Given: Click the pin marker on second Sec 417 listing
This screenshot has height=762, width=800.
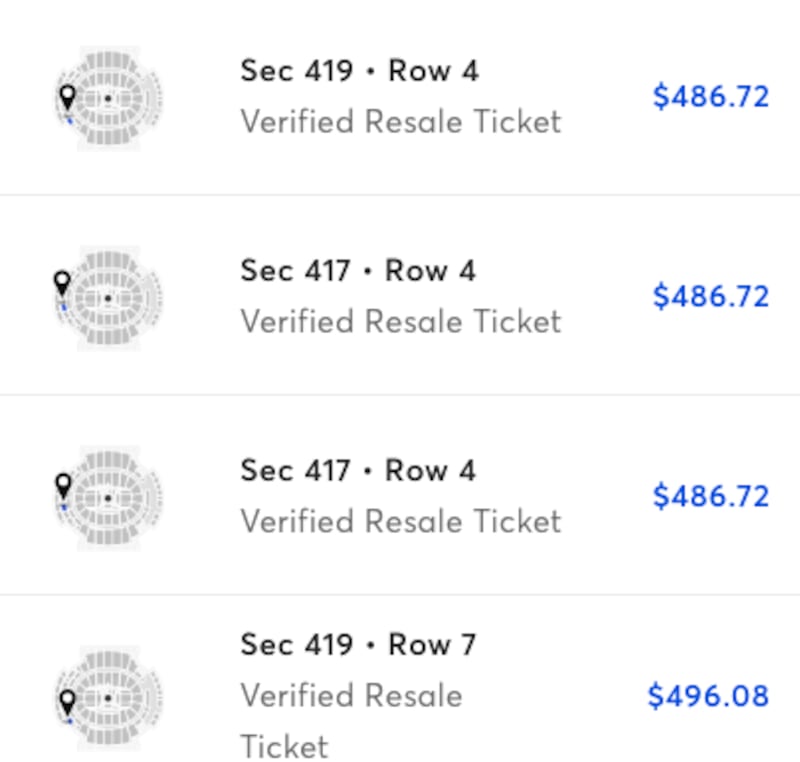Looking at the screenshot, I should (63, 485).
